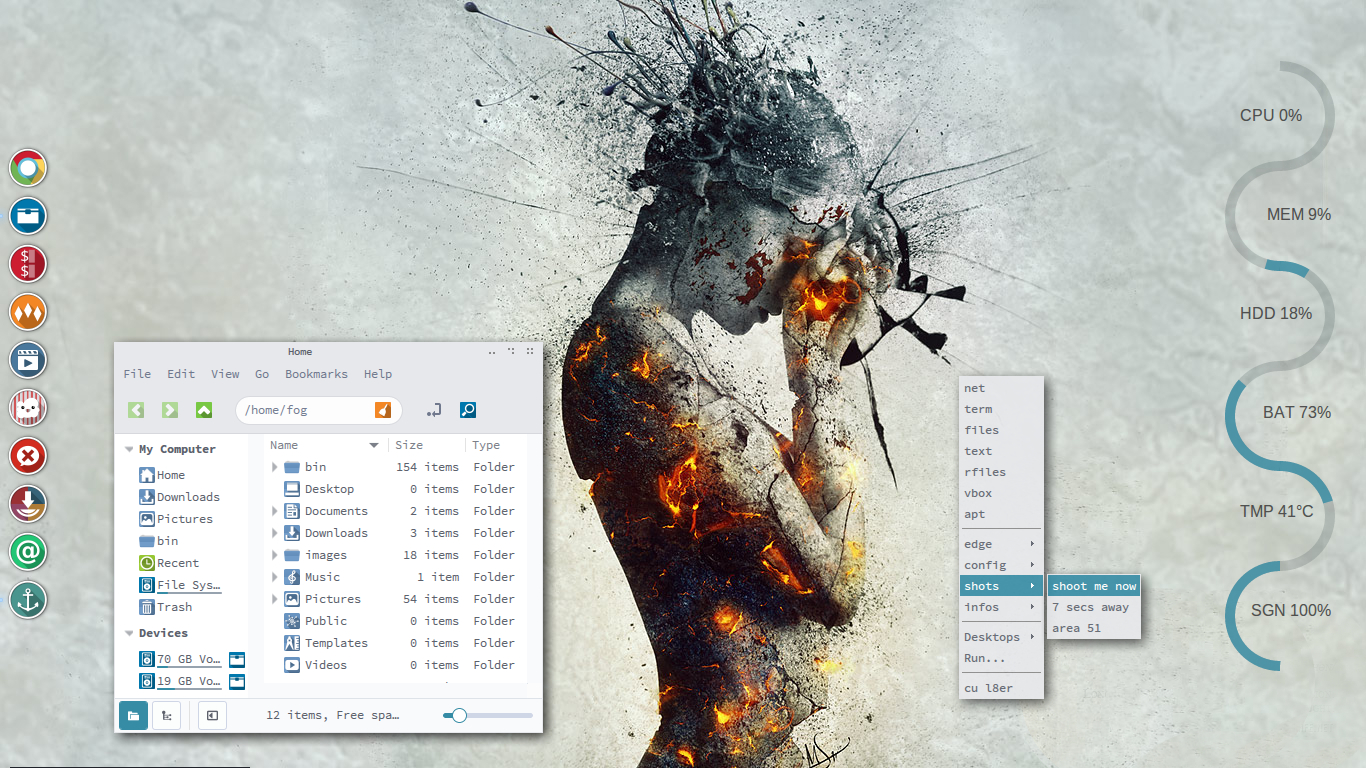Expand the bin folder row

coord(275,467)
